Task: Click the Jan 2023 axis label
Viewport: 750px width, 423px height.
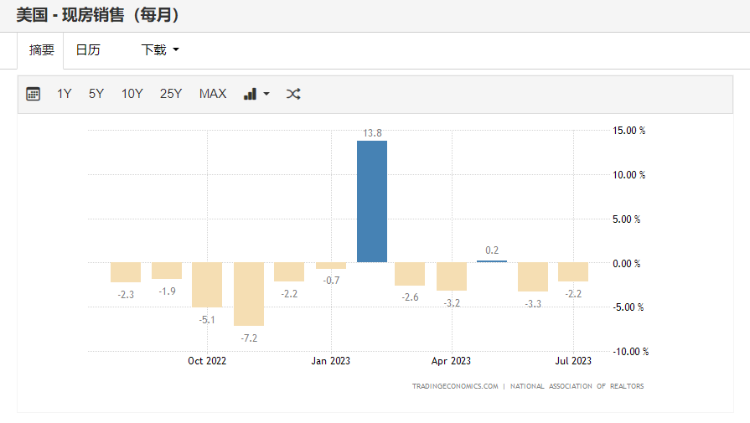Action: coord(331,361)
